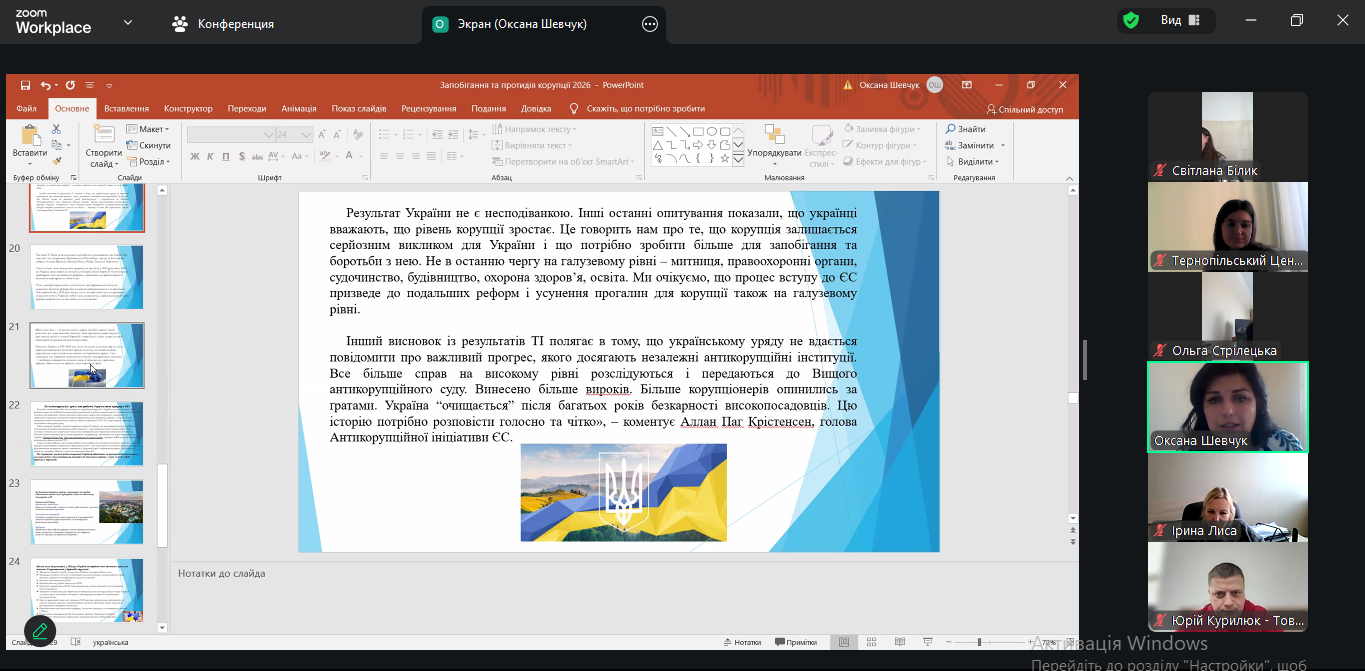Switch to the Показ слайдів tab
This screenshot has width=1365, height=671.
[359, 109]
